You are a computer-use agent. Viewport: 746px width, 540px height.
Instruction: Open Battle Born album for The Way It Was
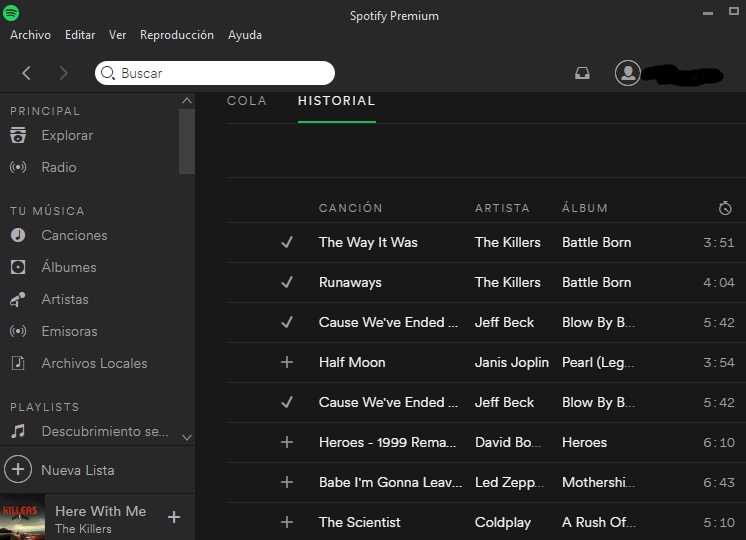click(x=597, y=242)
